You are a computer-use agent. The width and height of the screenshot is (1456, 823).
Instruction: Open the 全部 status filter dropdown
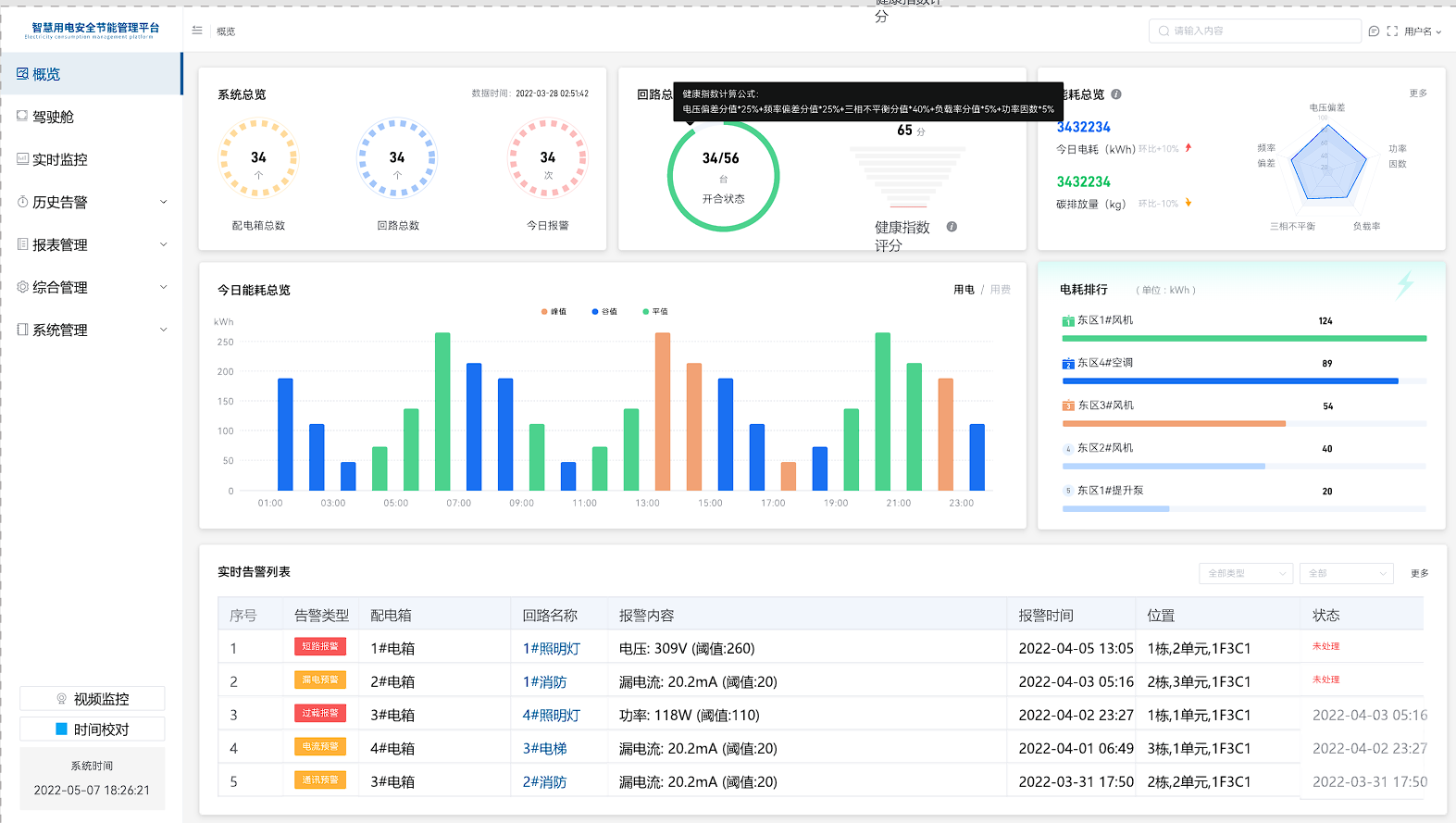[1346, 573]
